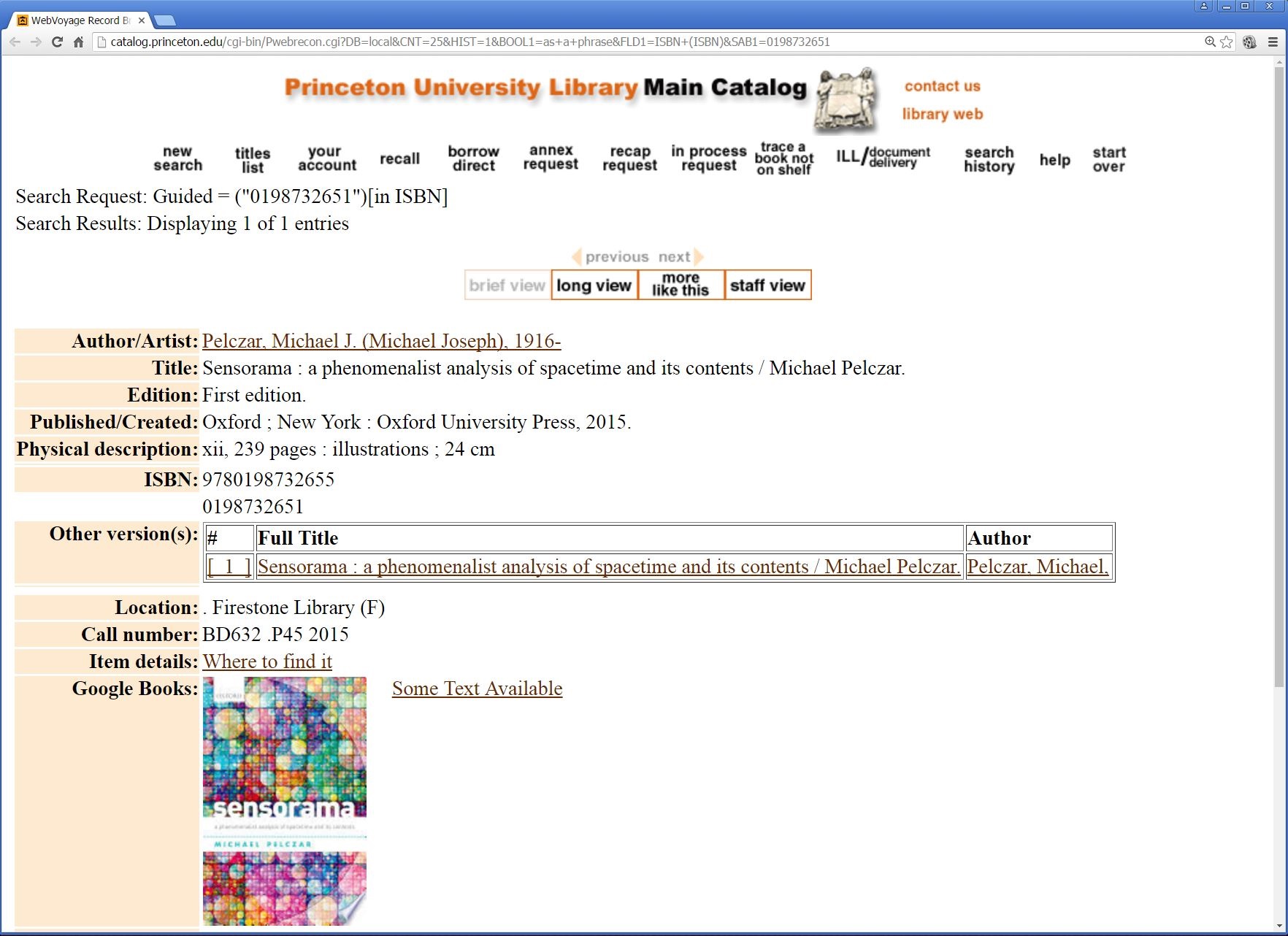This screenshot has height=936, width=1288.
Task: Open the browser home page icon
Action: click(78, 42)
